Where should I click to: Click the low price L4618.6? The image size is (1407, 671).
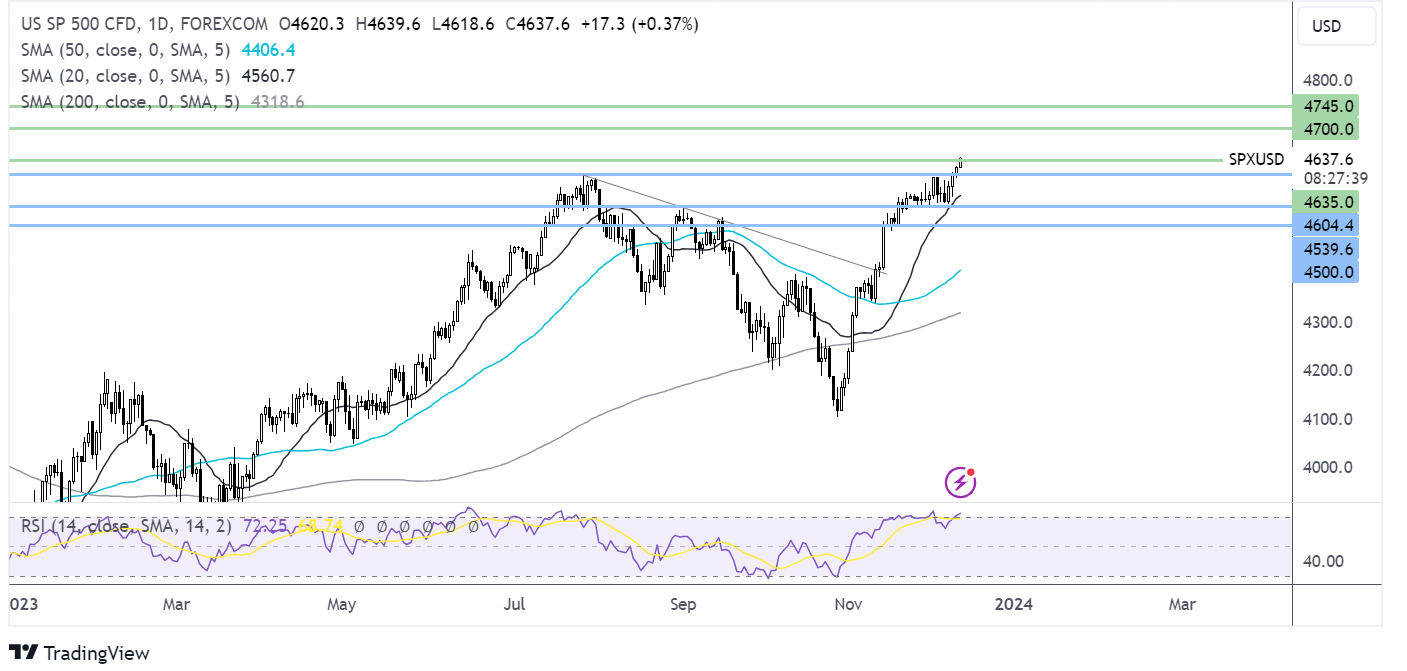click(463, 23)
